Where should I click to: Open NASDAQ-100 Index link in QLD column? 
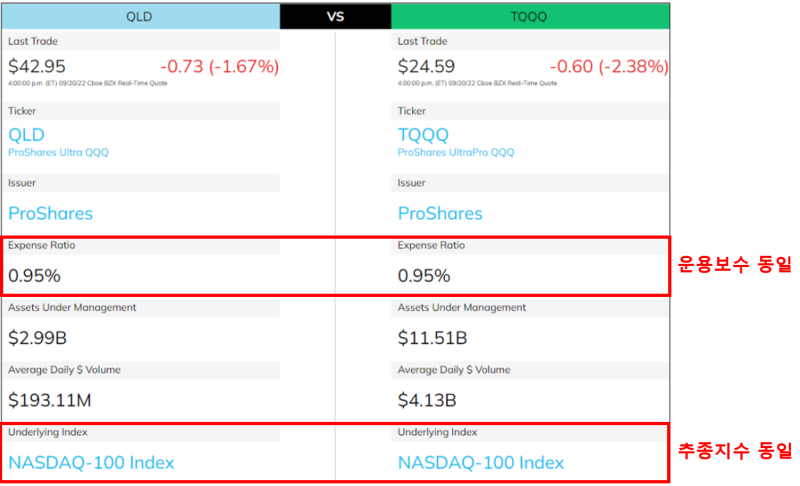click(x=91, y=463)
